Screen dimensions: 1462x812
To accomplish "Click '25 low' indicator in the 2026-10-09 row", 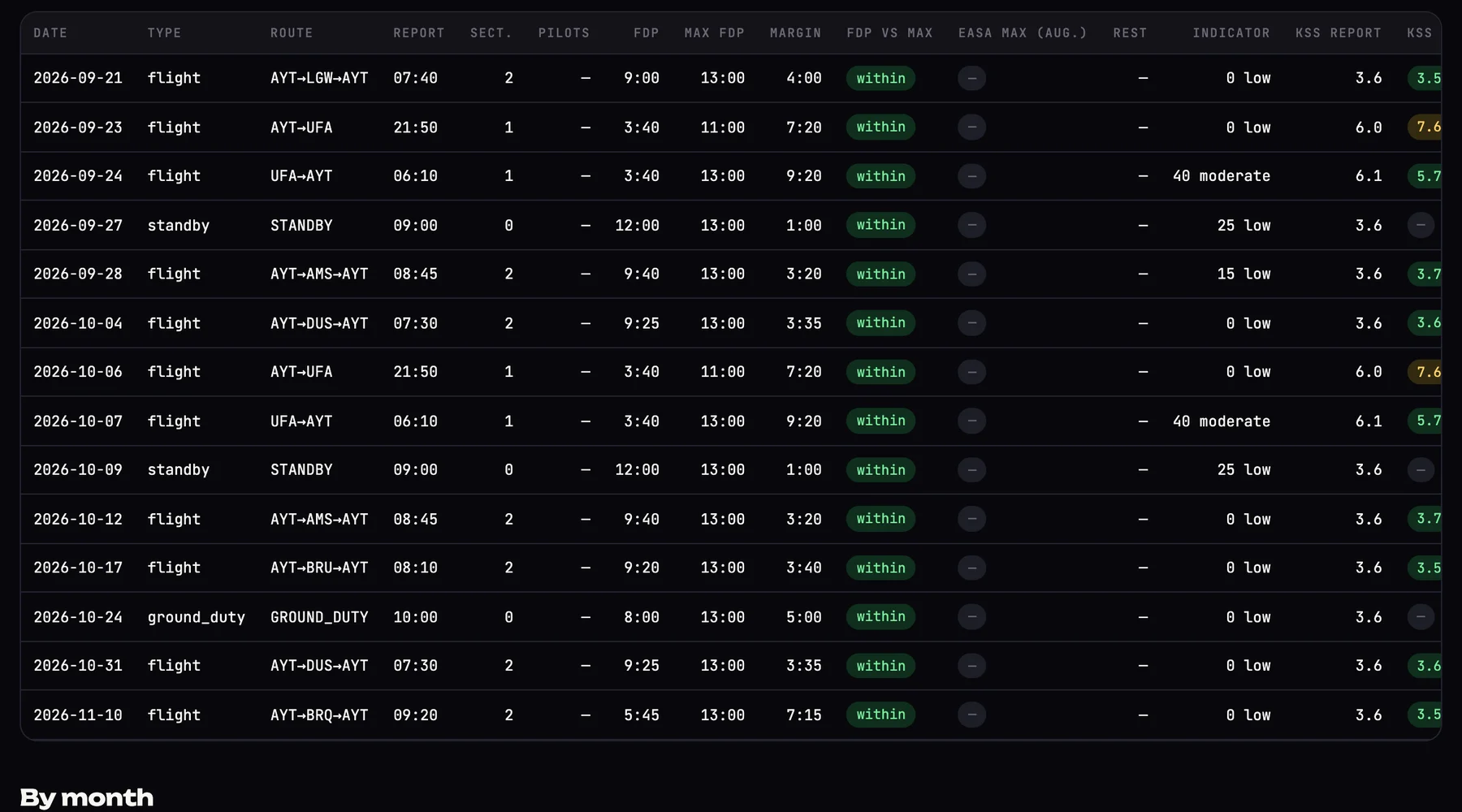I will (1244, 470).
